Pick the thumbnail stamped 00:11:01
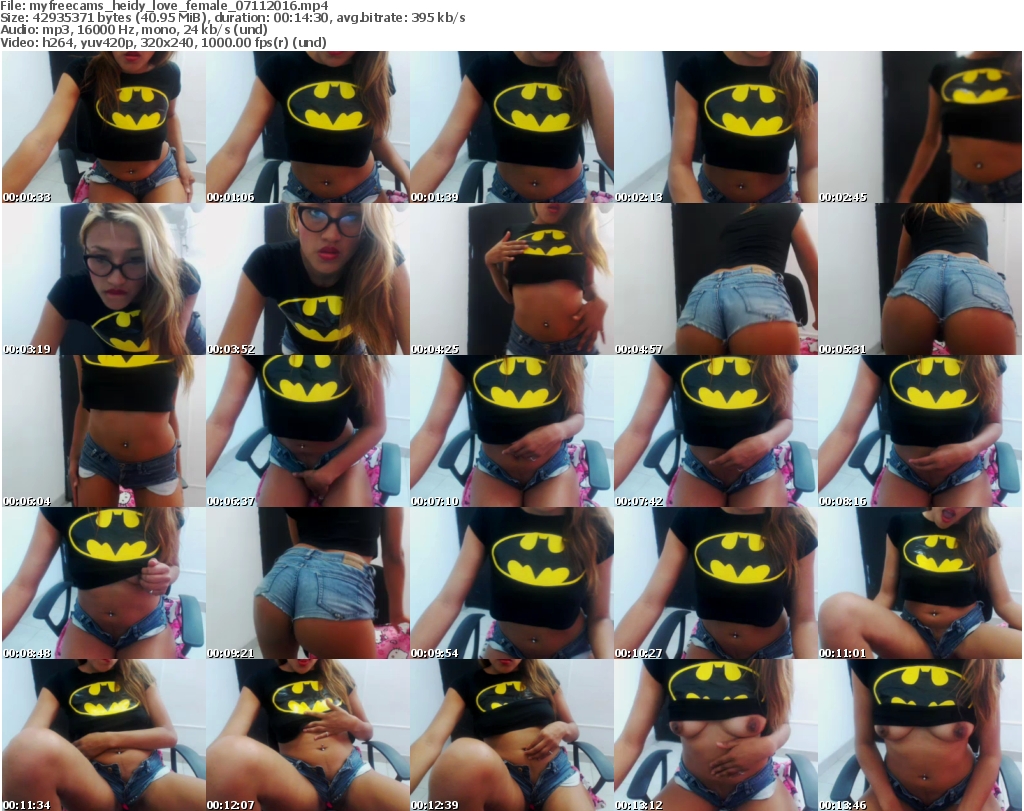Viewport: 1024px width, 811px height. [x=920, y=583]
